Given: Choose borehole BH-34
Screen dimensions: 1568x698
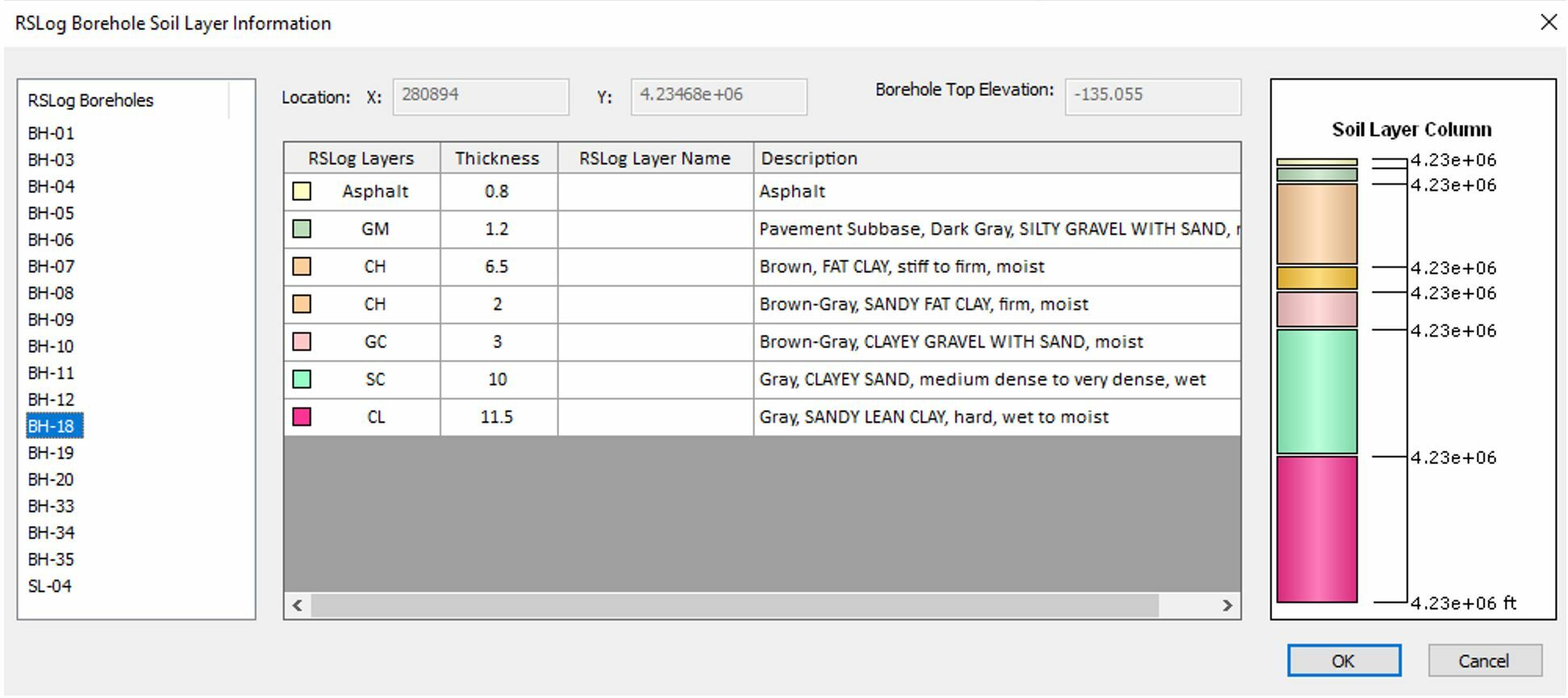Looking at the screenshot, I should tap(51, 533).
